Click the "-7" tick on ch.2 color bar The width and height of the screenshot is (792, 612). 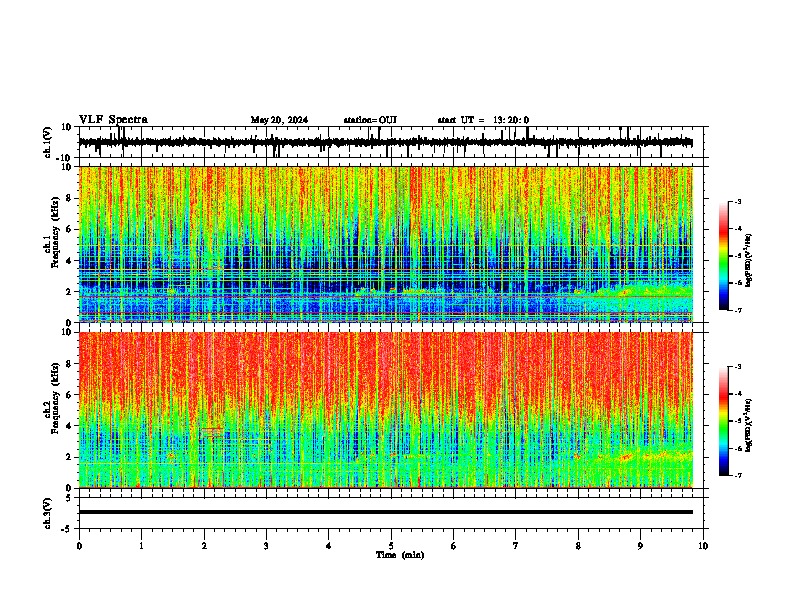coord(737,475)
